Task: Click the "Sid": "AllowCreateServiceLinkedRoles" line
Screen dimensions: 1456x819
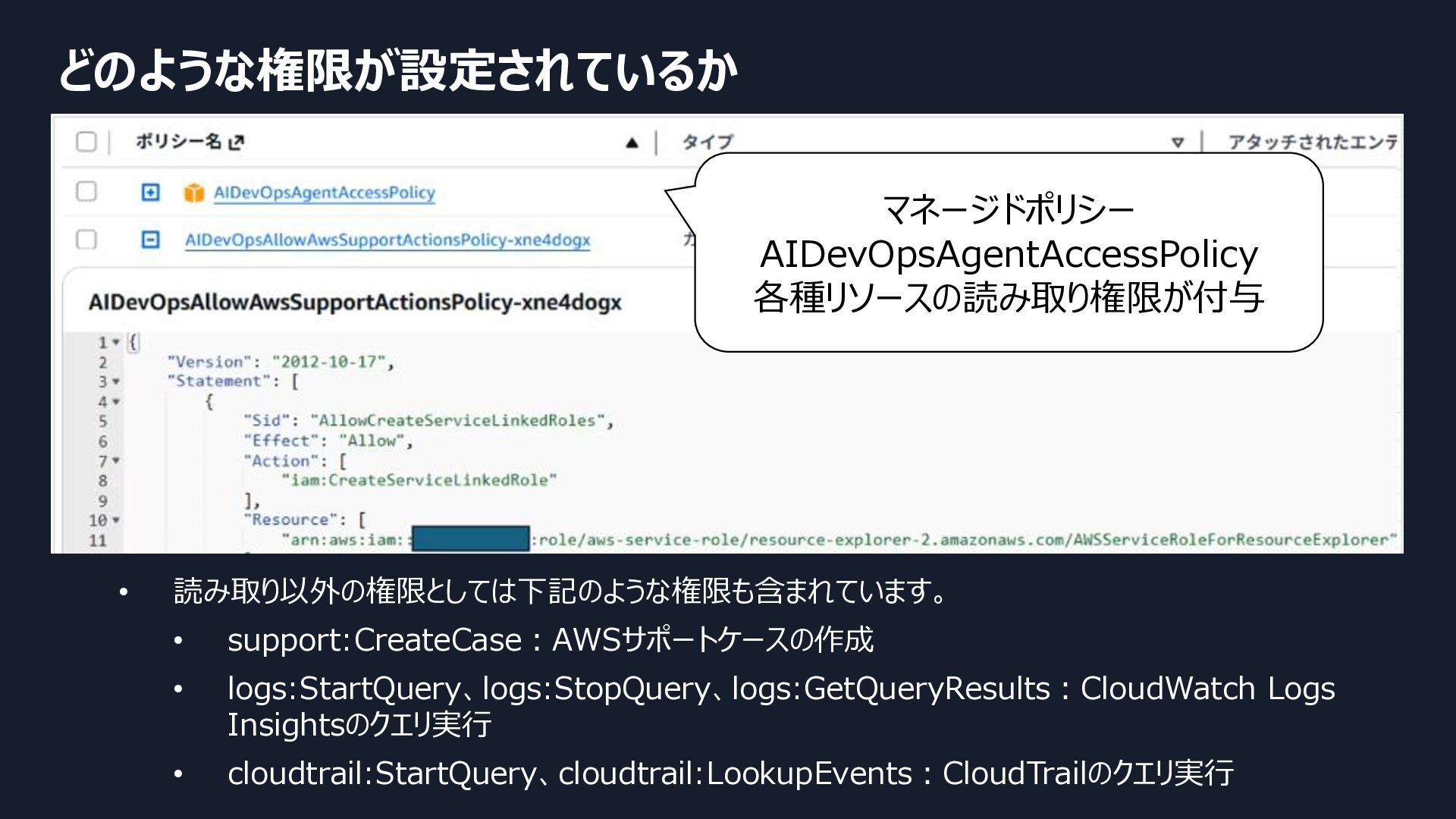Action: 428,421
